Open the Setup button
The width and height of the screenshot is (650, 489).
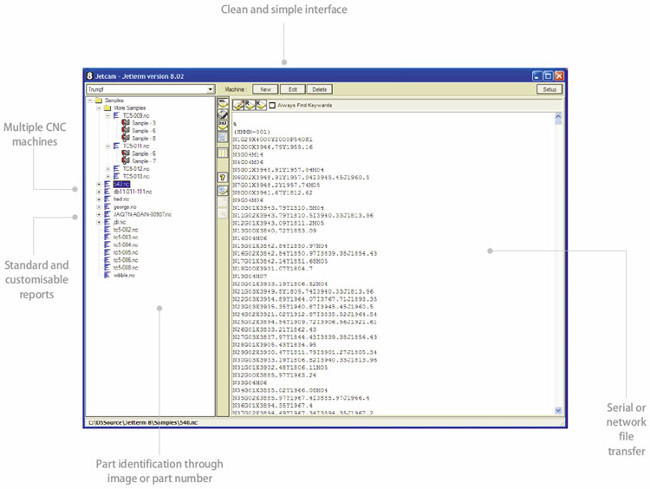(549, 89)
